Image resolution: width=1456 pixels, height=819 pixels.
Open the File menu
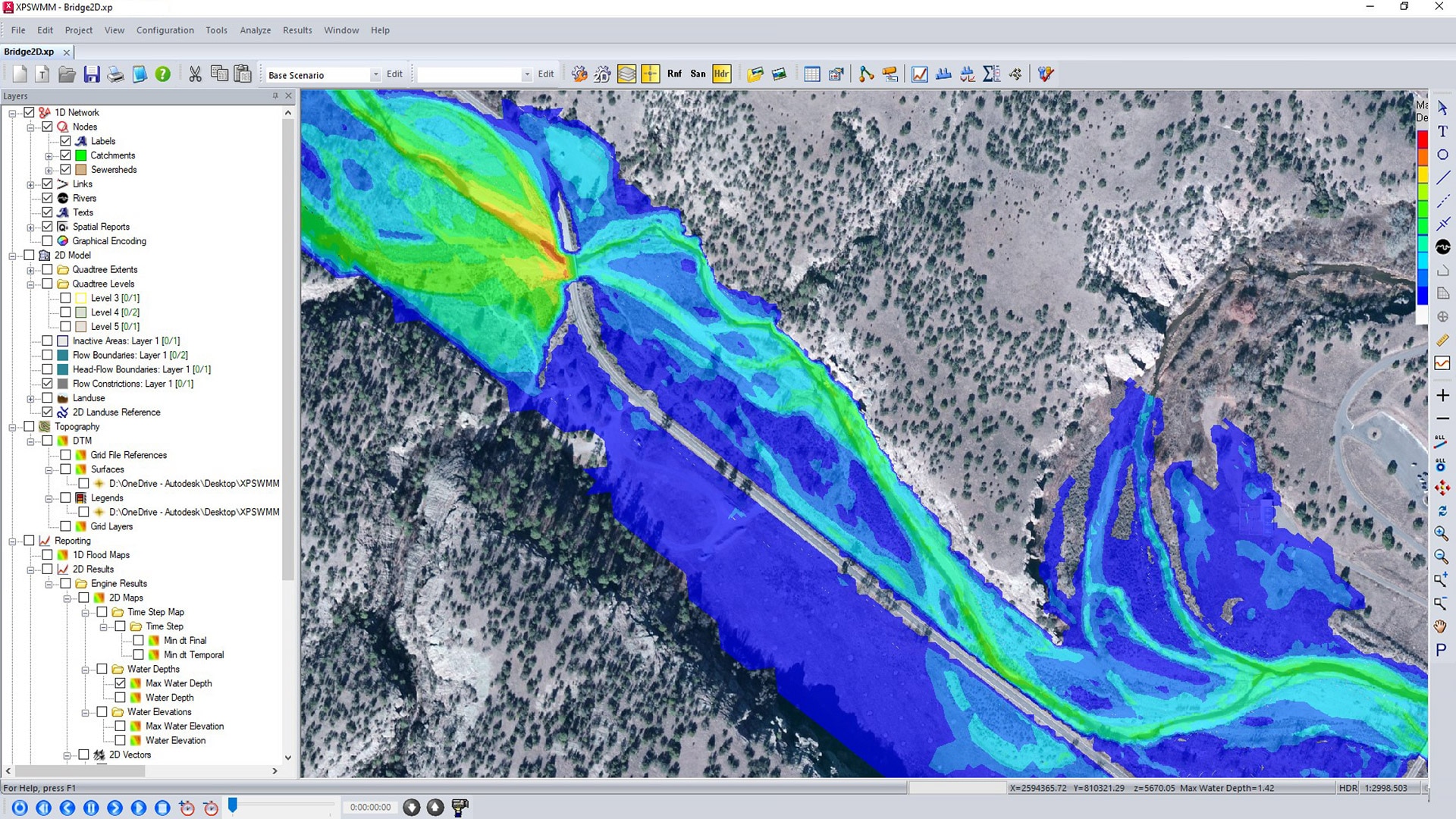[18, 30]
